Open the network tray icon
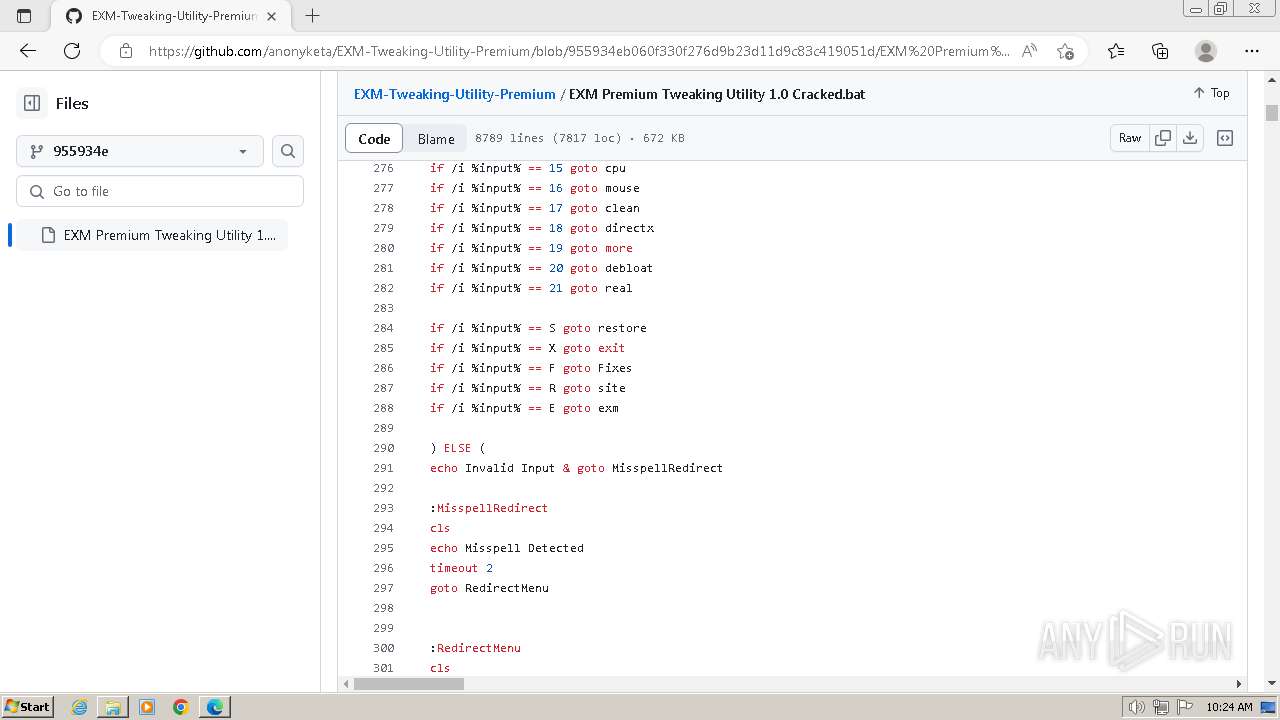The image size is (1280, 720). tap(1162, 707)
